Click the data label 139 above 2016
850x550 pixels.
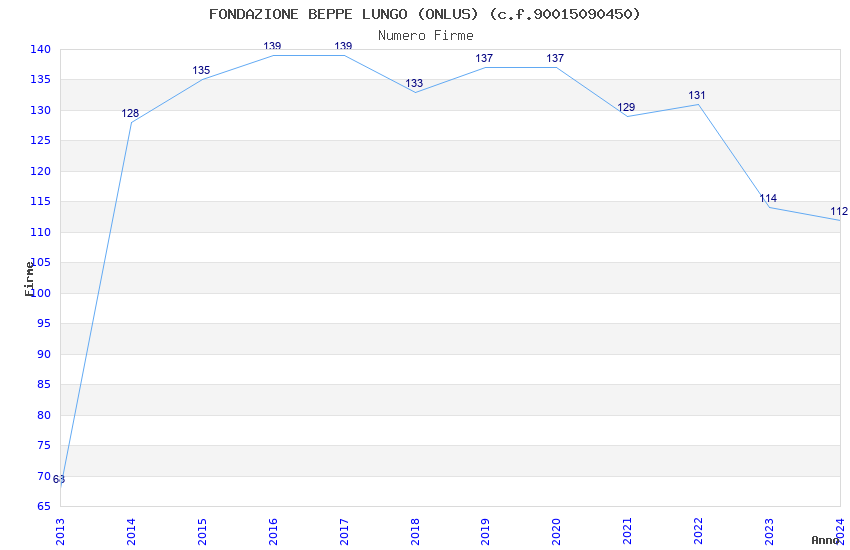(x=272, y=46)
